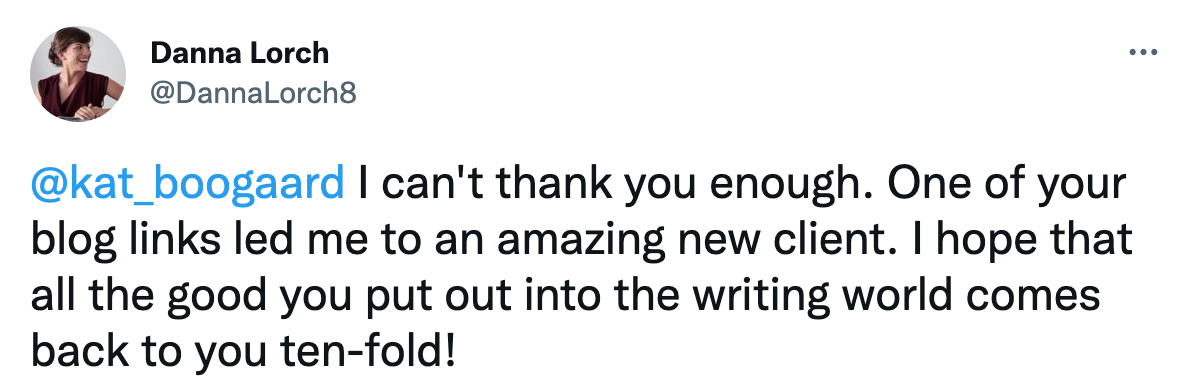Open the Danna Lorch display name link

click(239, 53)
